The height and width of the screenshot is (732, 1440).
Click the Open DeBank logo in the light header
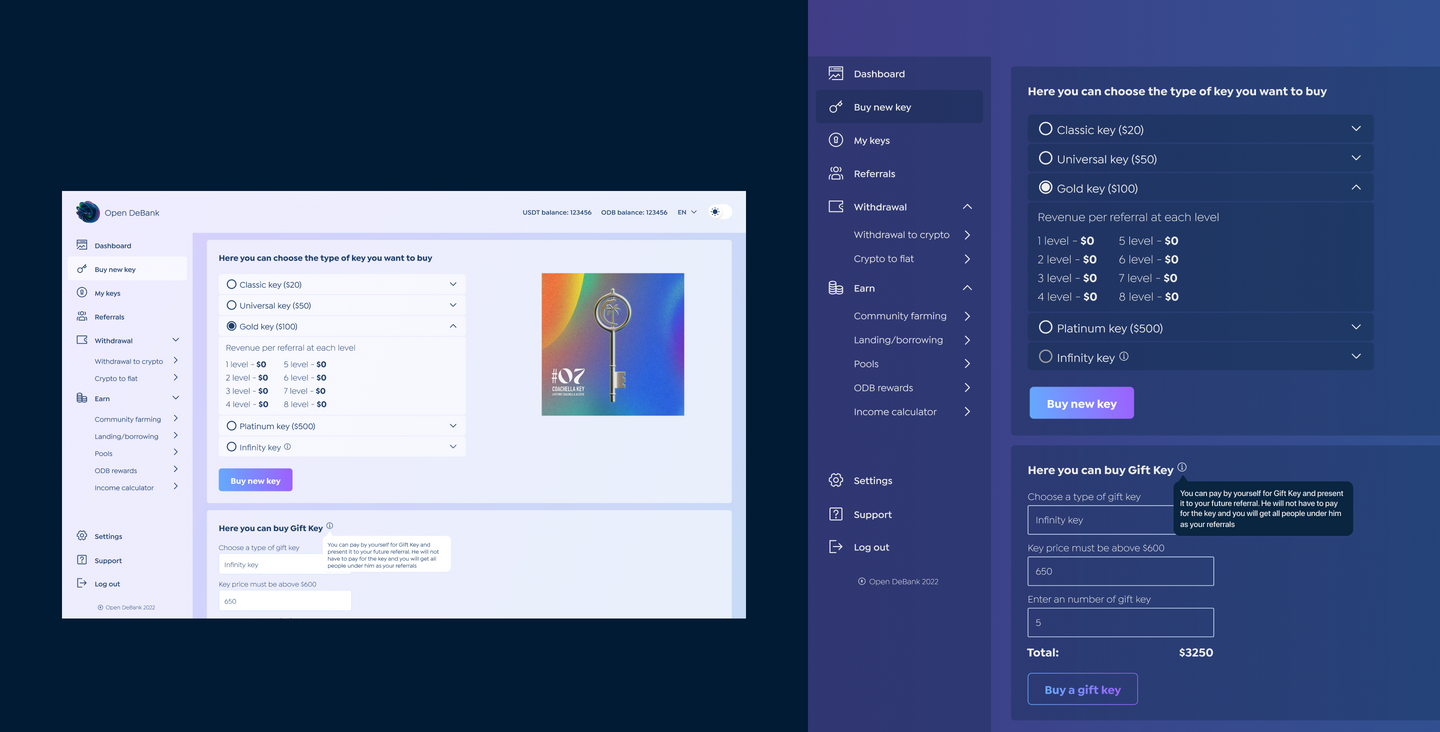(x=88, y=212)
